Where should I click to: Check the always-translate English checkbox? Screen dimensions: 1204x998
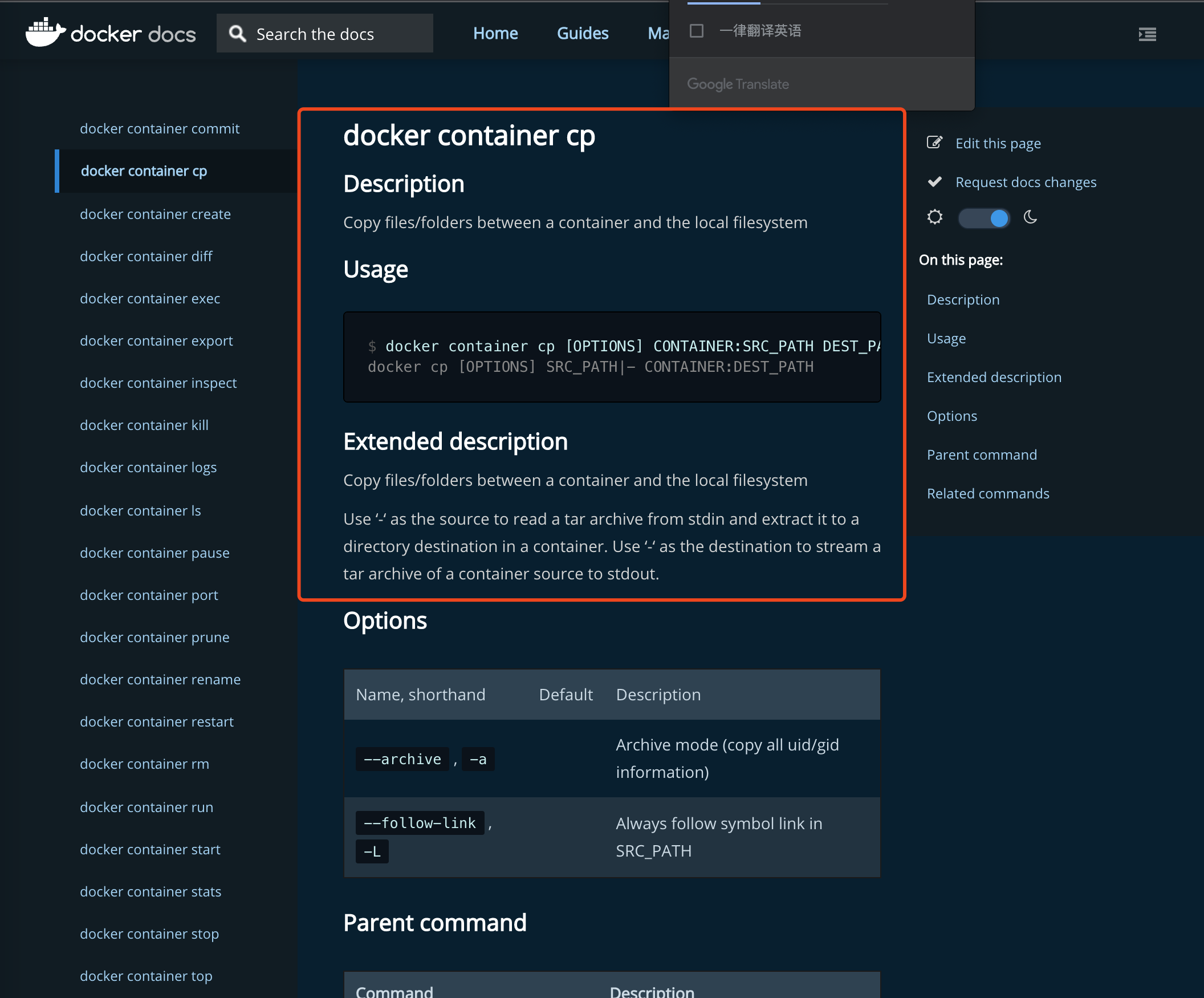(x=696, y=31)
